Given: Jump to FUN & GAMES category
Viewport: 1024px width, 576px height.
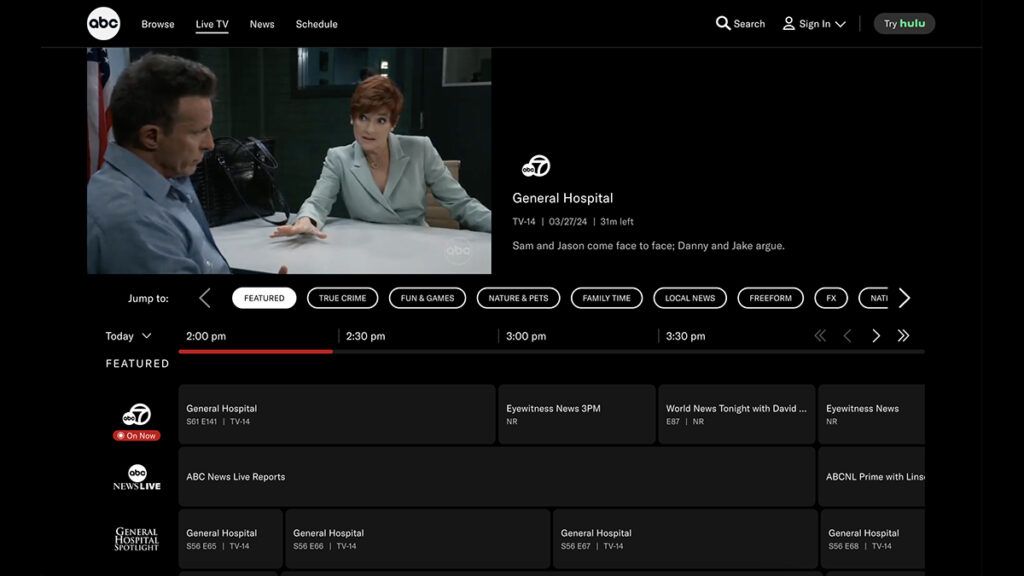Looking at the screenshot, I should (x=427, y=298).
